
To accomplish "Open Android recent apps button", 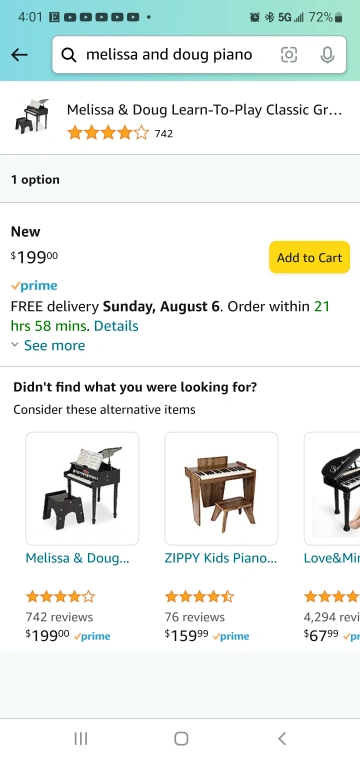I will point(80,739).
